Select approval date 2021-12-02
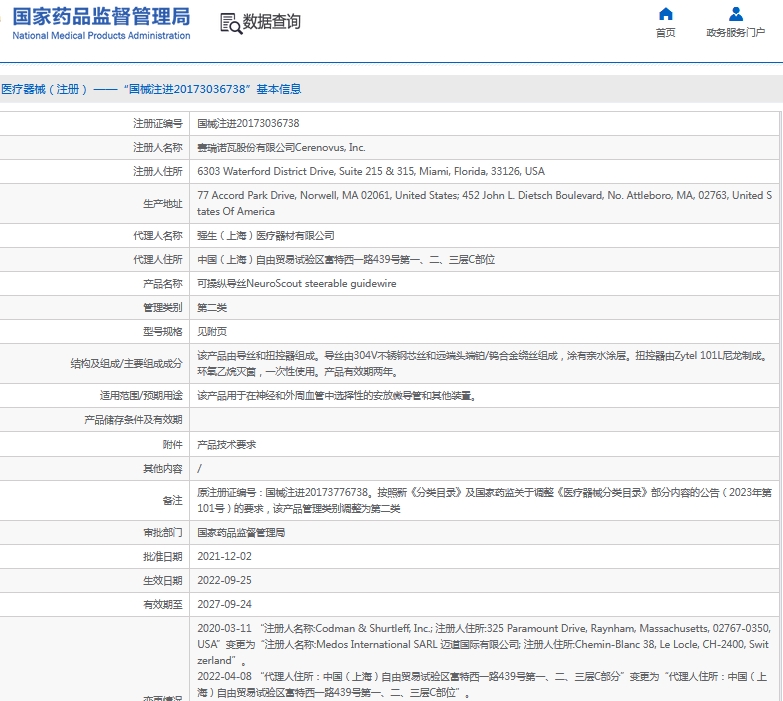Image resolution: width=783 pixels, height=701 pixels. pyautogui.click(x=224, y=556)
